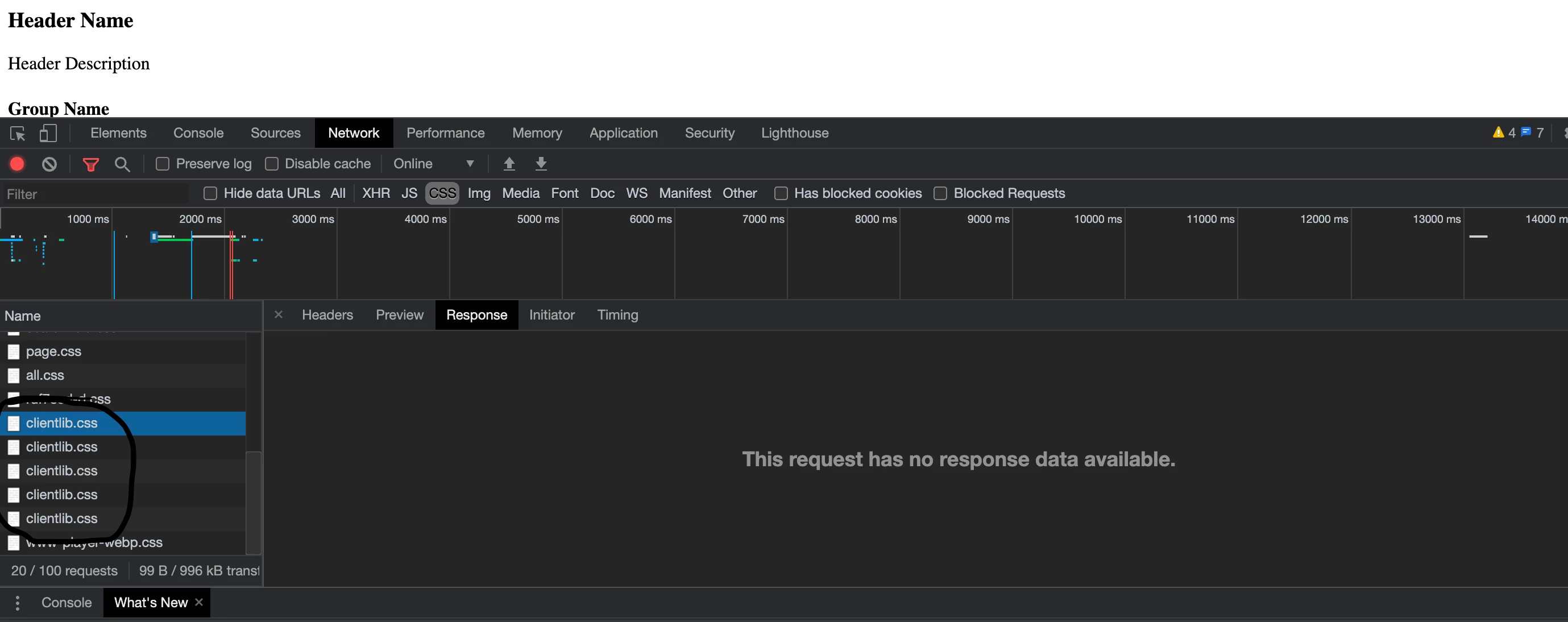Image resolution: width=1568 pixels, height=622 pixels.
Task: Close the What's New drawer tab
Action: pos(198,602)
